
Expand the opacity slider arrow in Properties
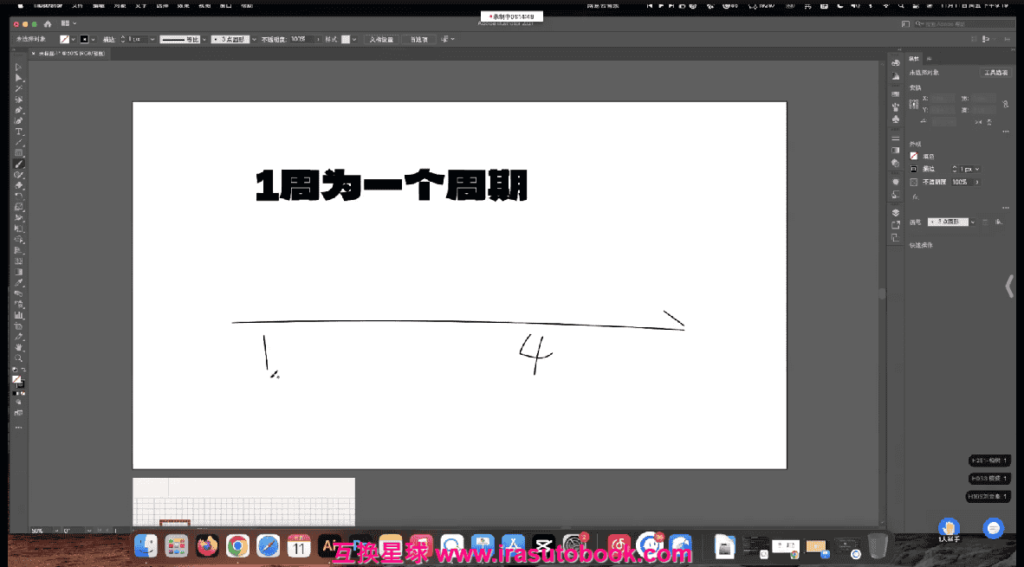click(x=977, y=182)
